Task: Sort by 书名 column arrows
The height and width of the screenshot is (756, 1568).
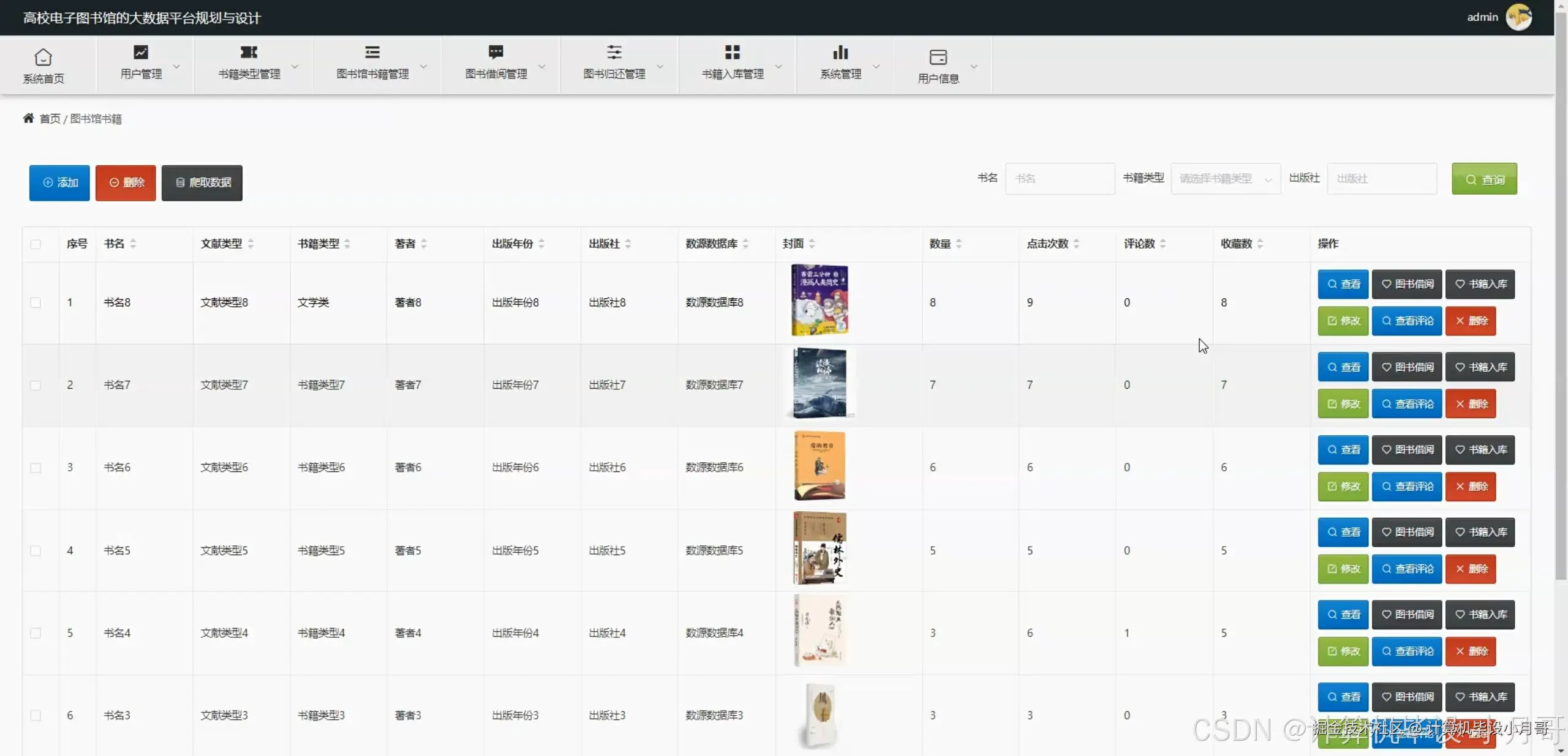Action: click(133, 244)
